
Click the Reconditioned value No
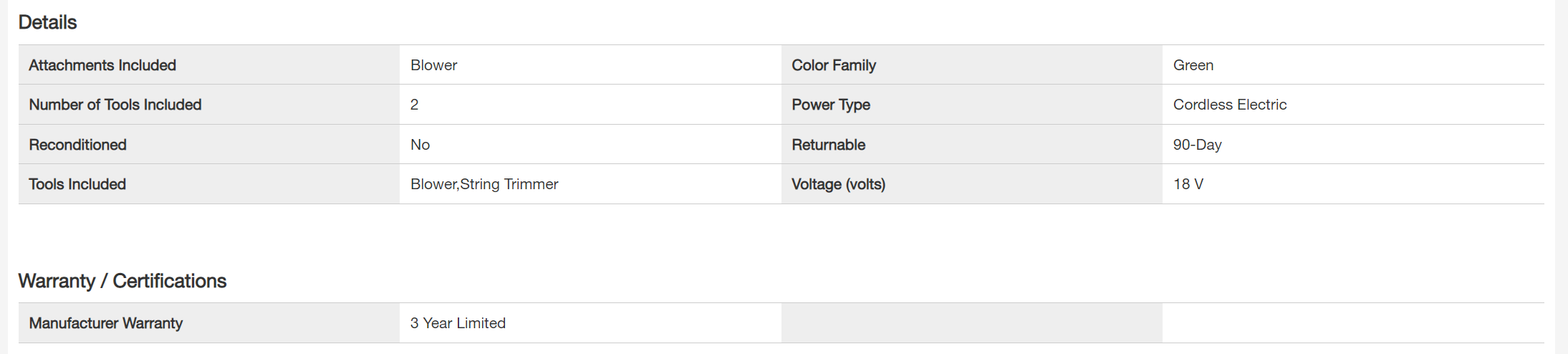[420, 145]
